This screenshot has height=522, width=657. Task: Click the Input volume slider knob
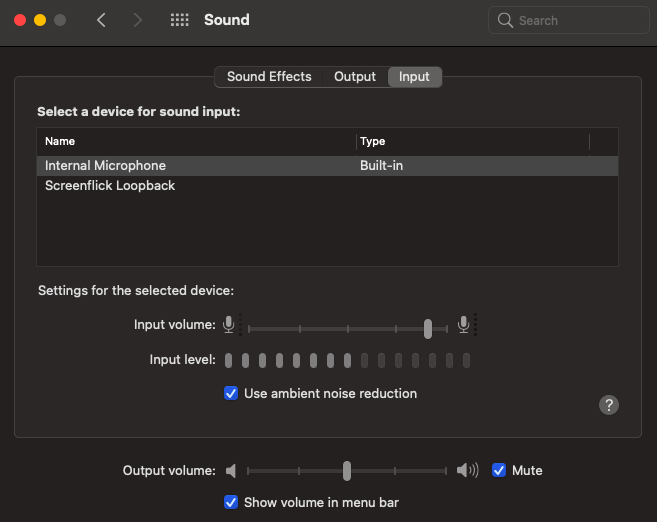point(428,328)
